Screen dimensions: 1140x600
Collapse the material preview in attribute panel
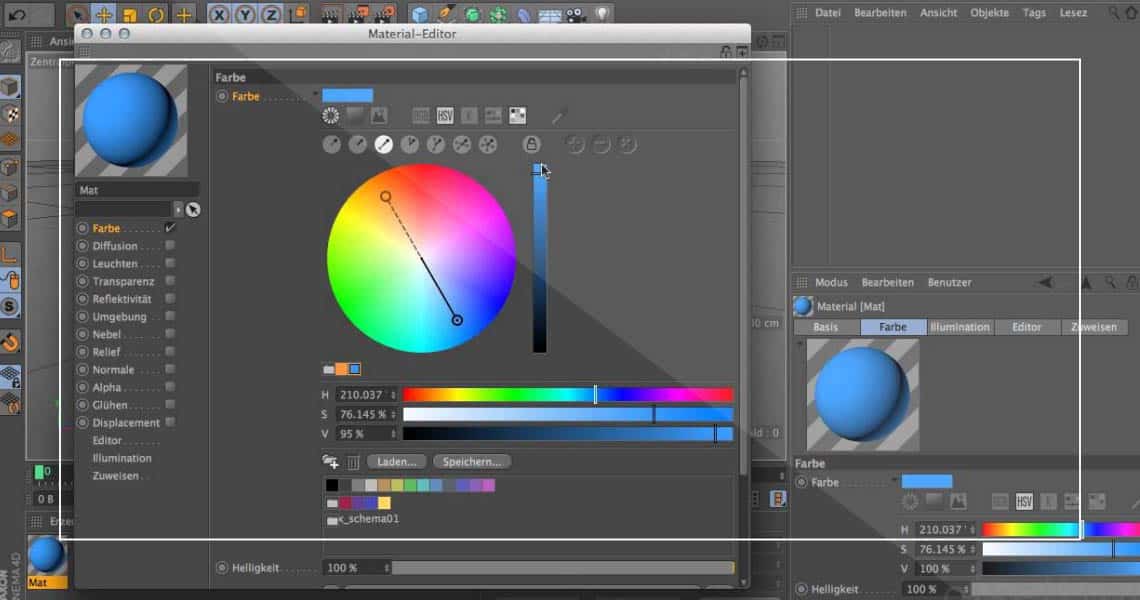coord(800,343)
